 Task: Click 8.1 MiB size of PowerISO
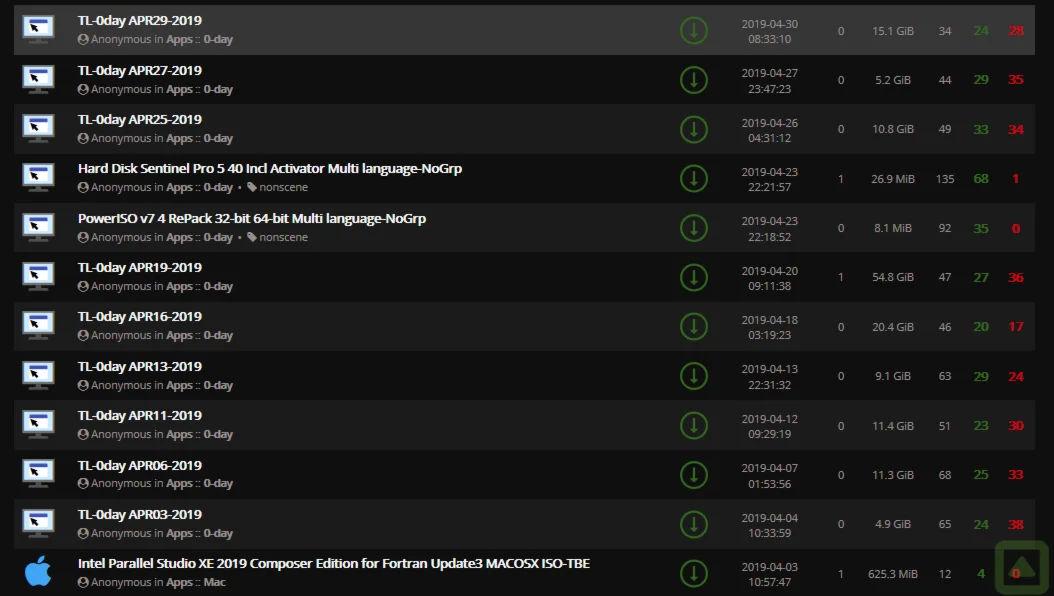point(893,228)
